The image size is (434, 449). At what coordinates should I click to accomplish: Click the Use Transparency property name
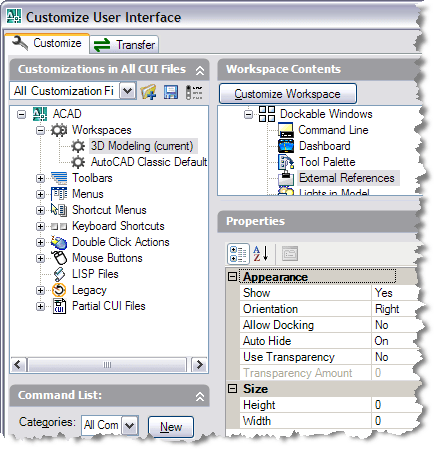pyautogui.click(x=289, y=357)
